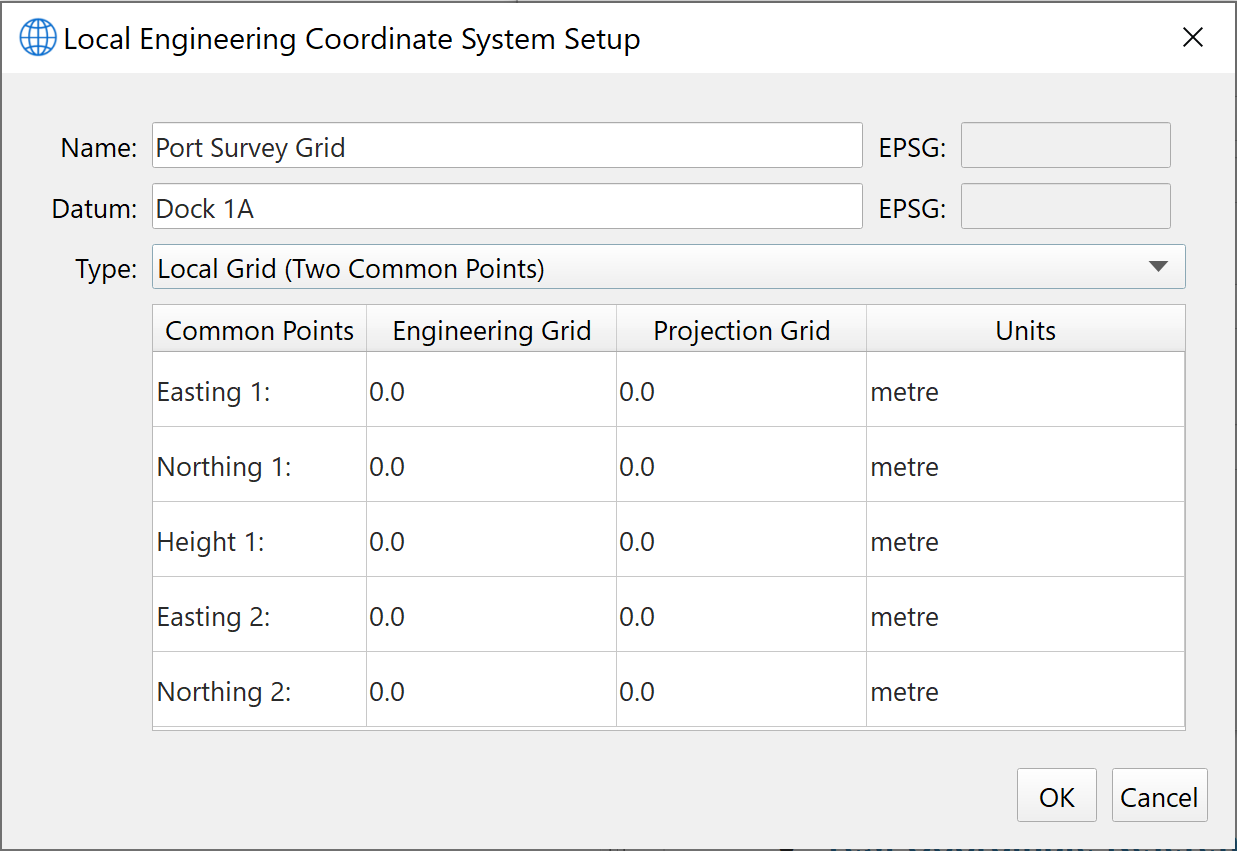1237x851 pixels.
Task: Select Engineering Grid cell for Height 1
Action: [x=491, y=541]
